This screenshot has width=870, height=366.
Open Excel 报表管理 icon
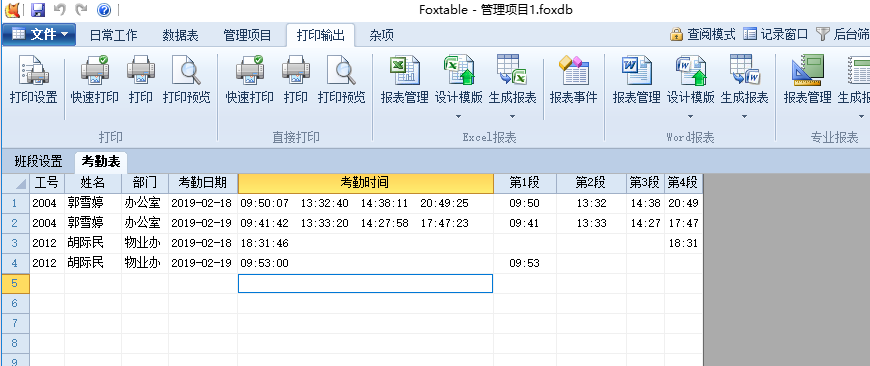(404, 80)
